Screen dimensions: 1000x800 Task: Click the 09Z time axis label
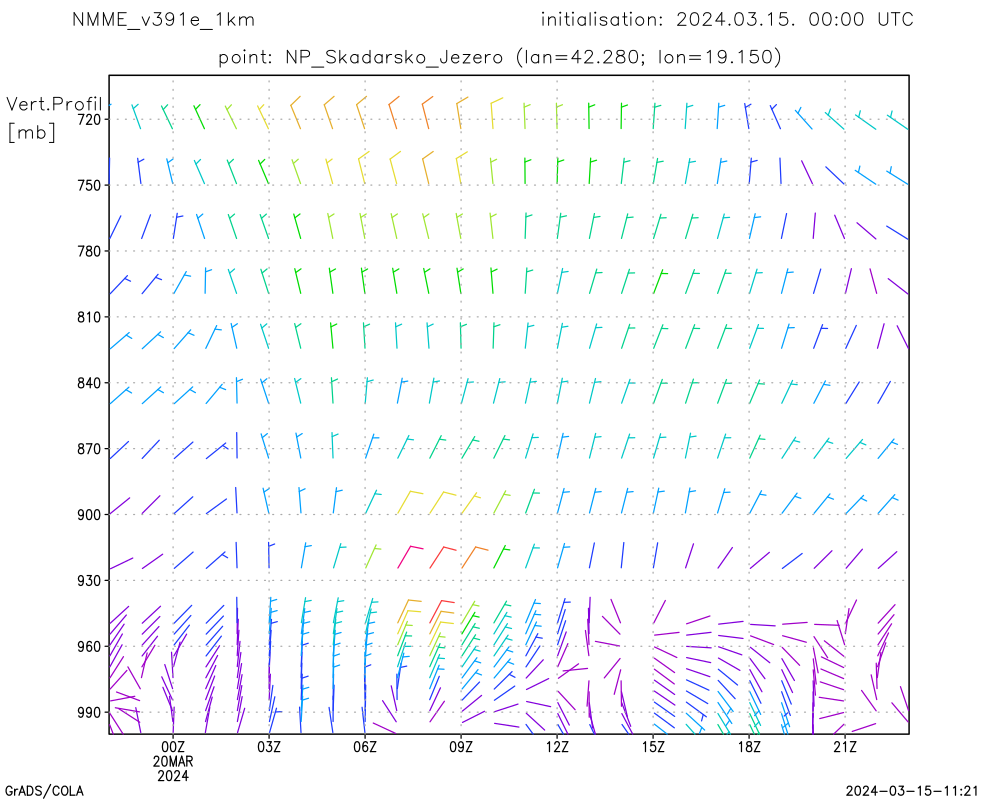click(461, 747)
